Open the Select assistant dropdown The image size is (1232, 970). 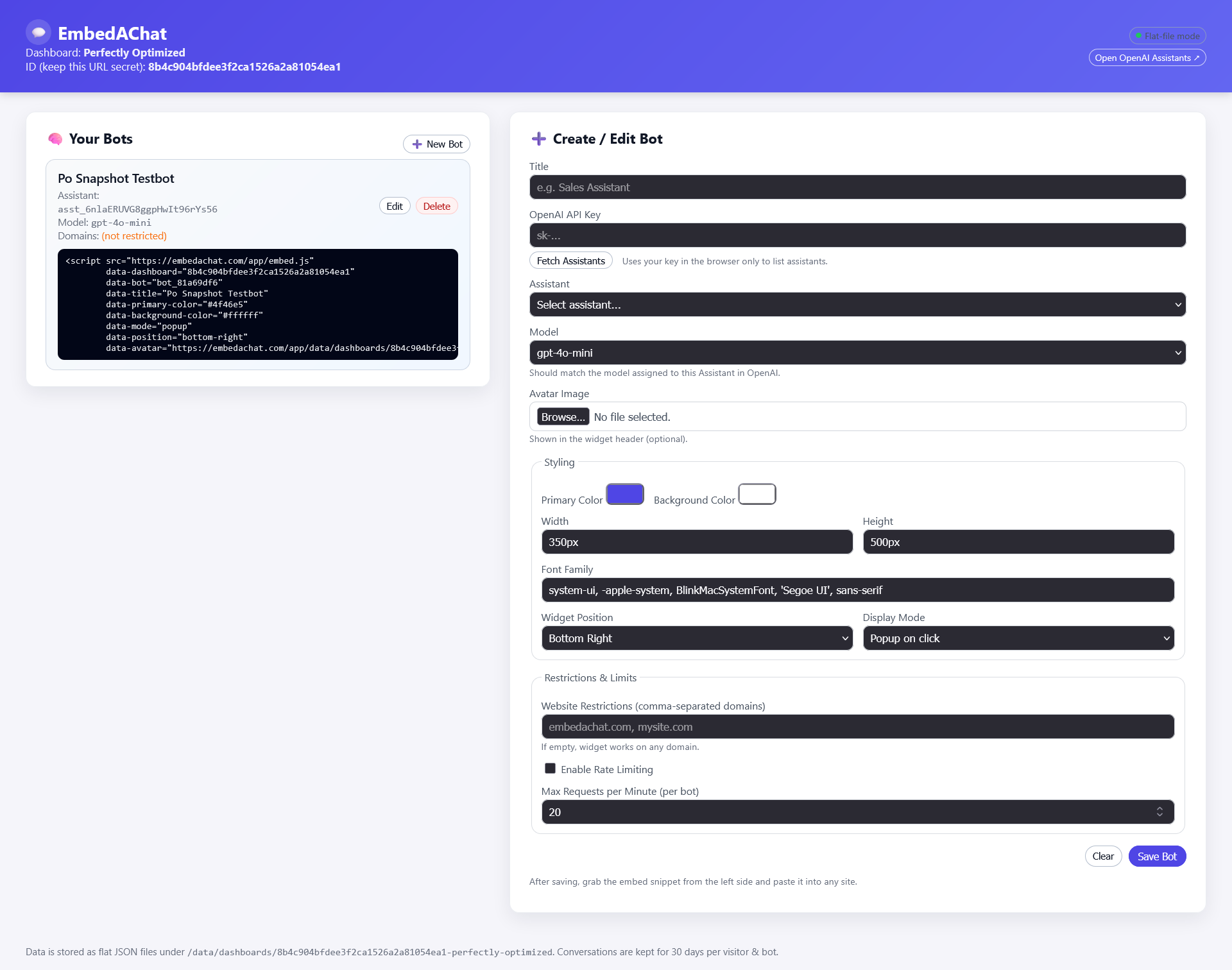pyautogui.click(x=858, y=304)
